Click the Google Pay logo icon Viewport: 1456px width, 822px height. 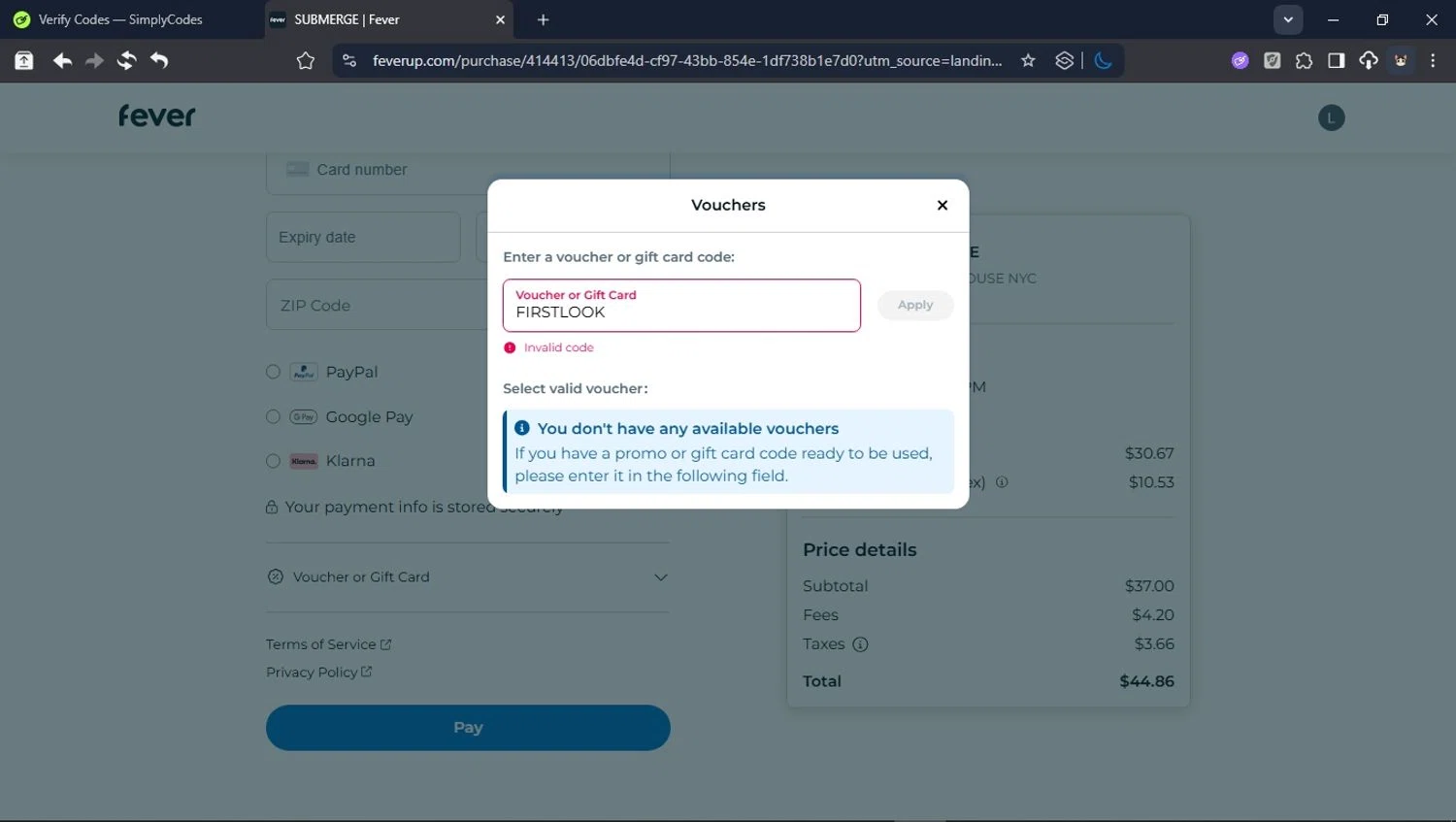(x=304, y=416)
